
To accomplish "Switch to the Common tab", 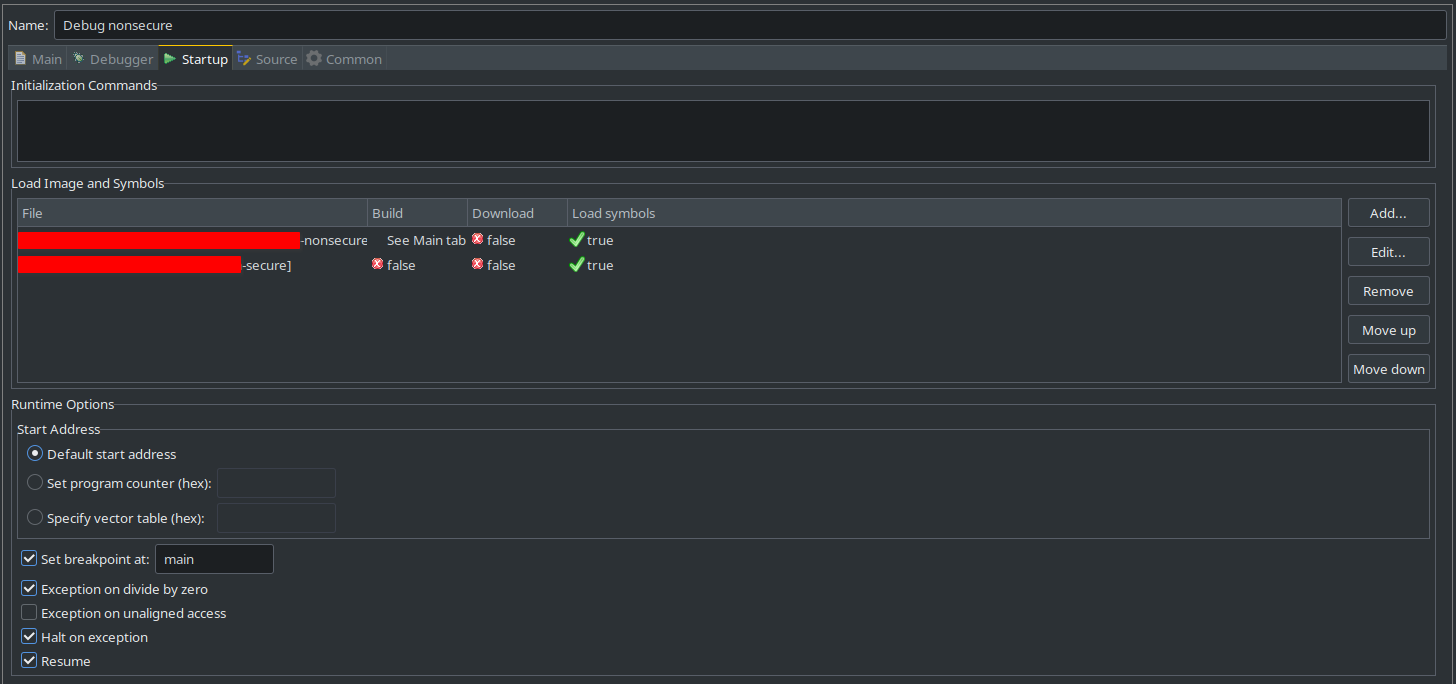I will (344, 58).
